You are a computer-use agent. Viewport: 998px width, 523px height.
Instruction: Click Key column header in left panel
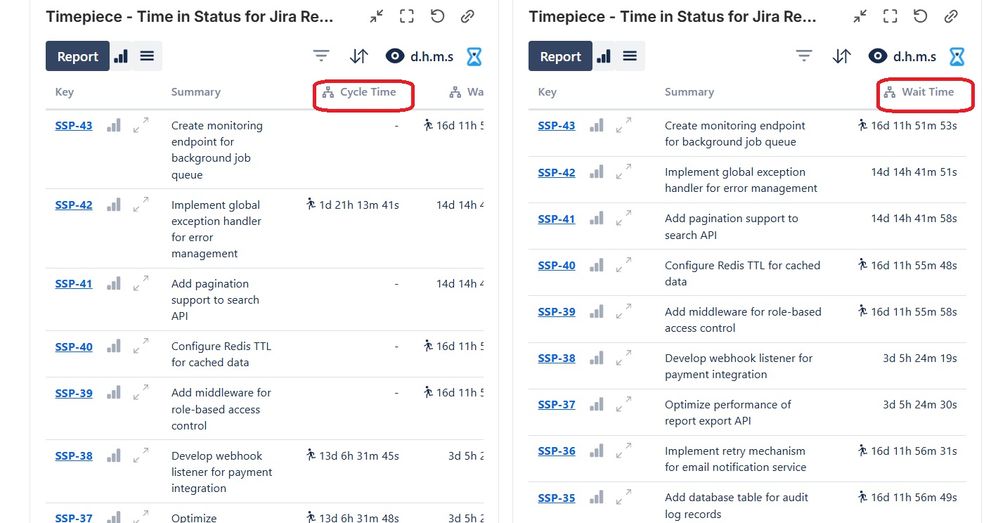(64, 92)
